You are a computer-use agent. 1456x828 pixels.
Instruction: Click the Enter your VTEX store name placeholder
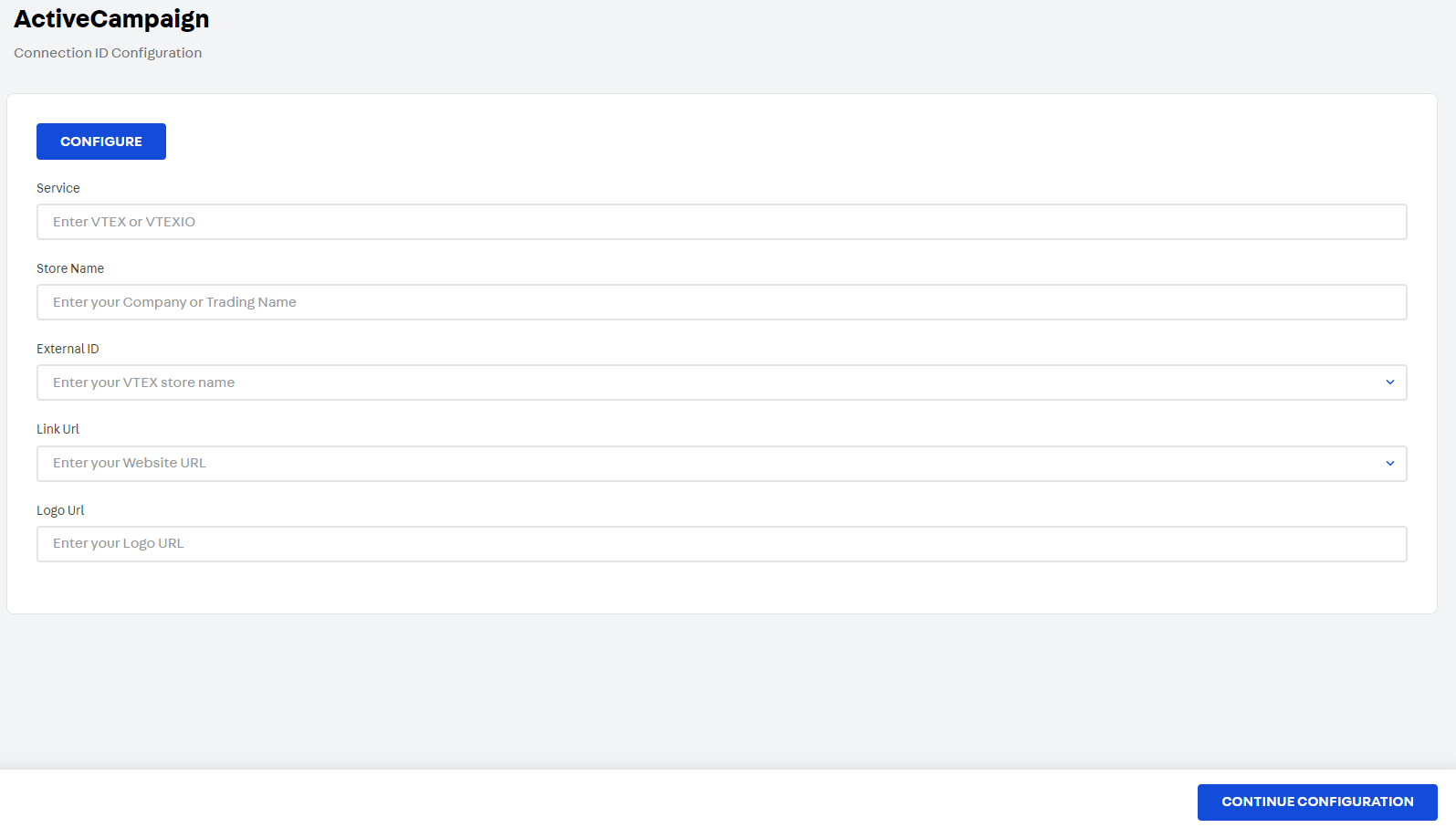[144, 383]
